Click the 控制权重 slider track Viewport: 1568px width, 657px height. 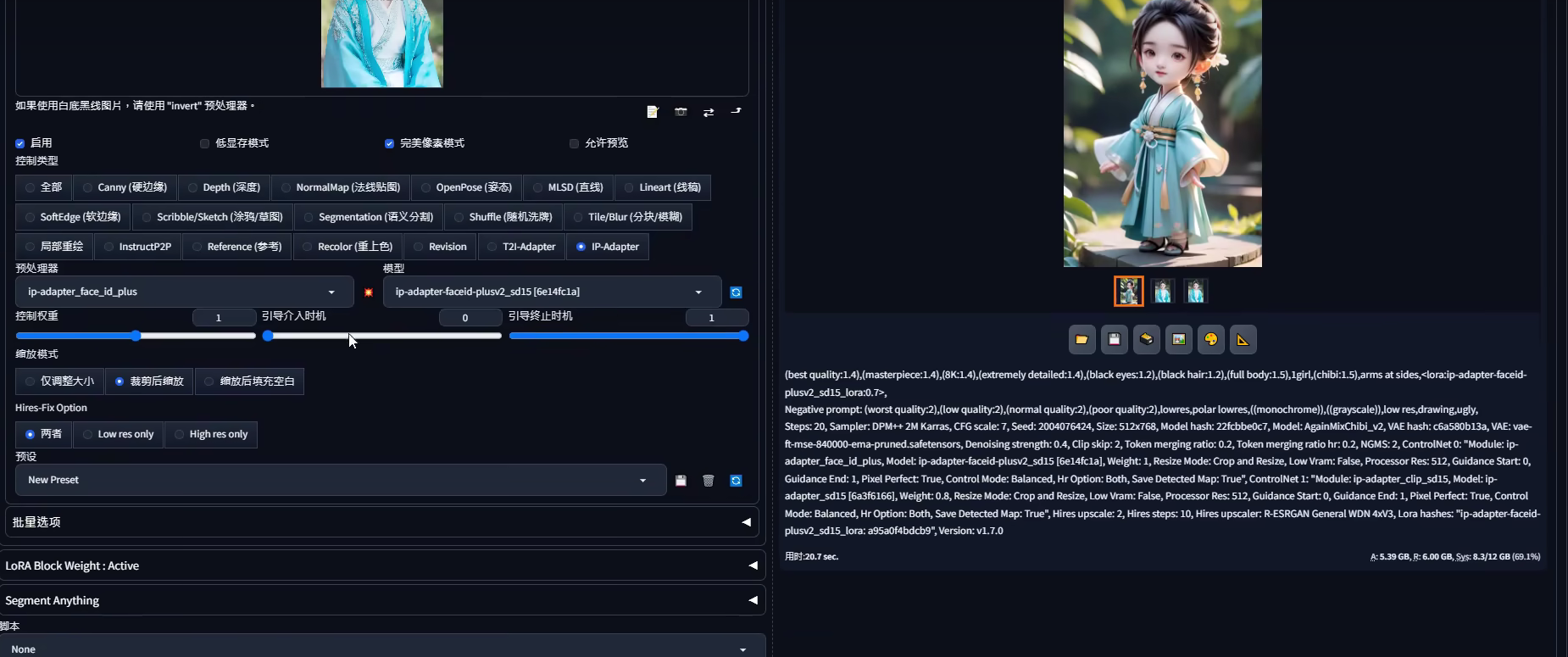(x=136, y=336)
